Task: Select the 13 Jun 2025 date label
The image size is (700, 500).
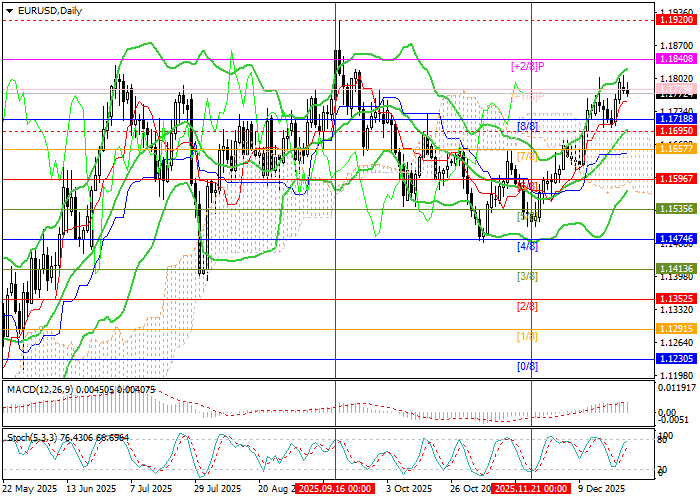Action: click(91, 489)
